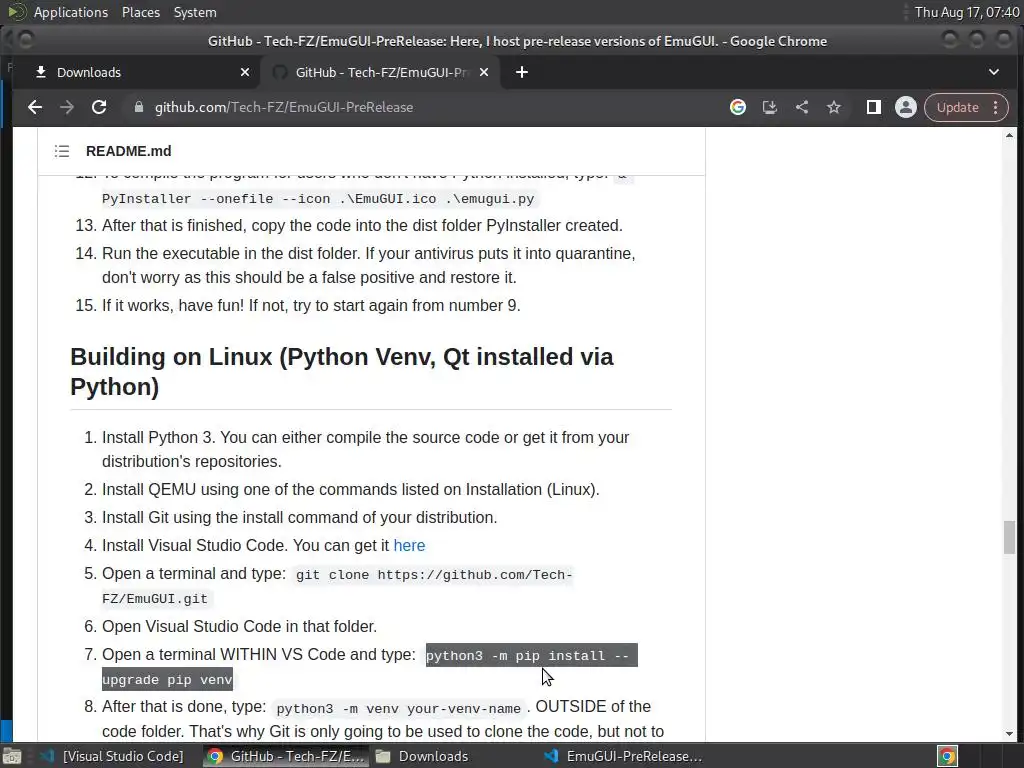Click 'Install Git using the install command' step
1024x768 pixels.
[x=300, y=517]
